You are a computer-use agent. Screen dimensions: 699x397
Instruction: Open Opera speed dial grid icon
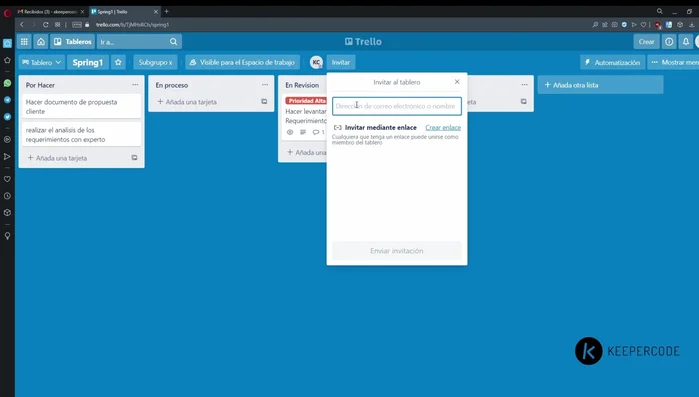tap(58, 25)
